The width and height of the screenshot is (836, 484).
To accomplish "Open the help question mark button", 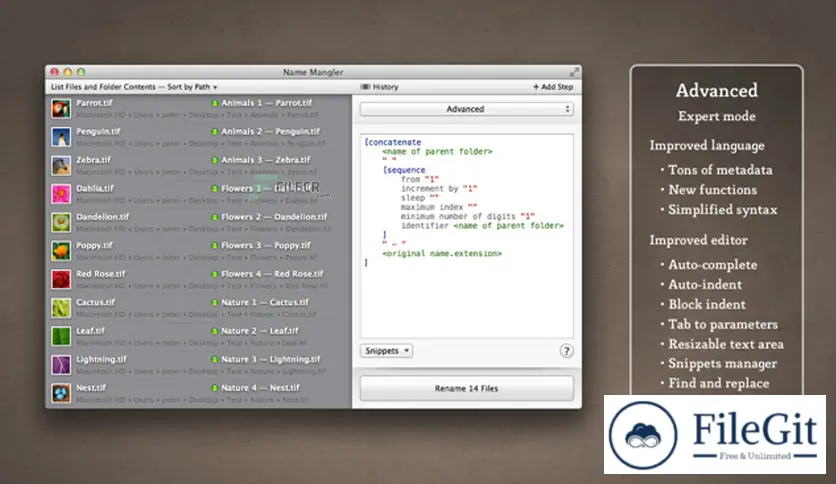I will pyautogui.click(x=566, y=351).
